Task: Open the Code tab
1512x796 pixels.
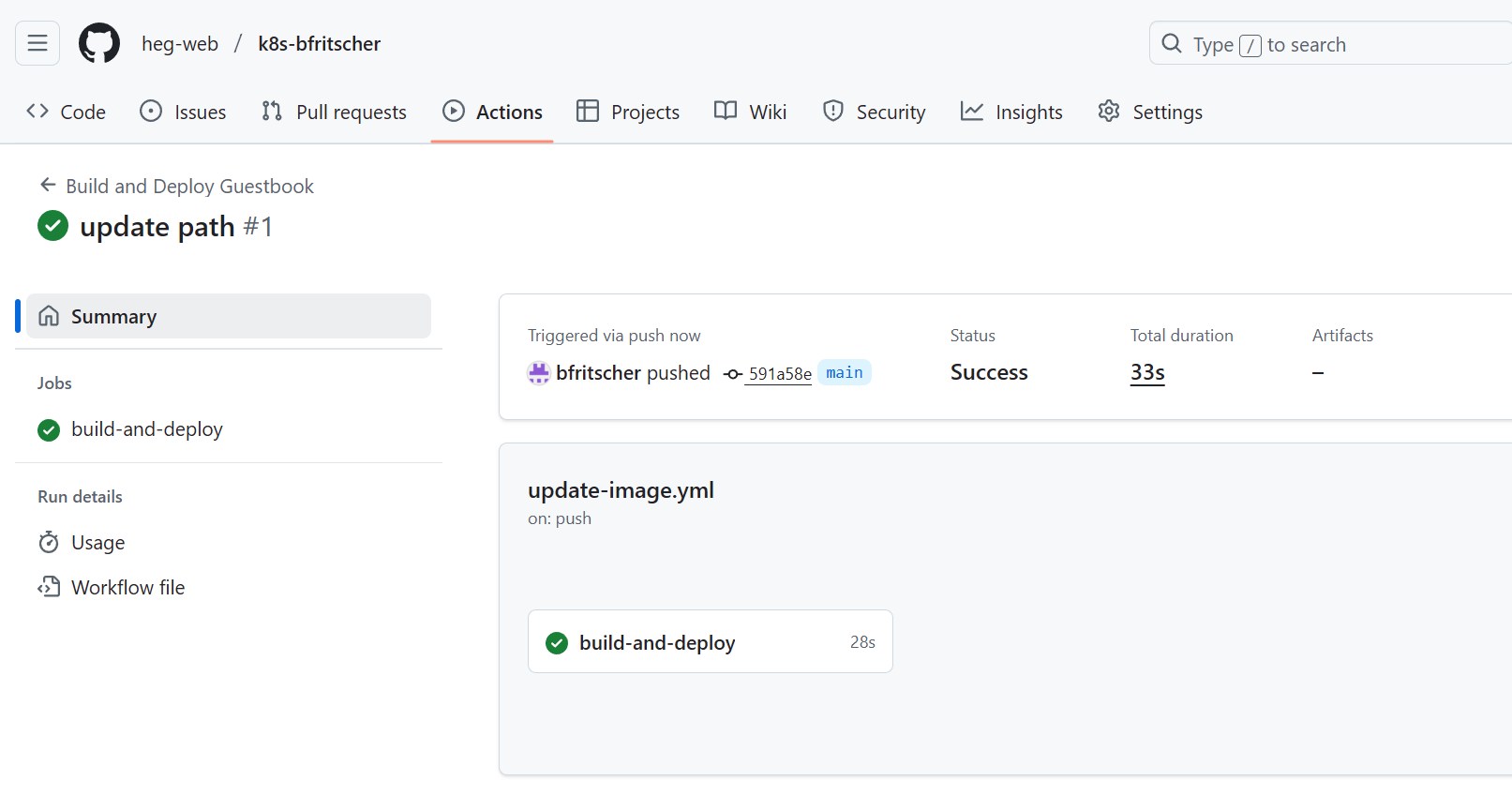Action: pos(67,113)
